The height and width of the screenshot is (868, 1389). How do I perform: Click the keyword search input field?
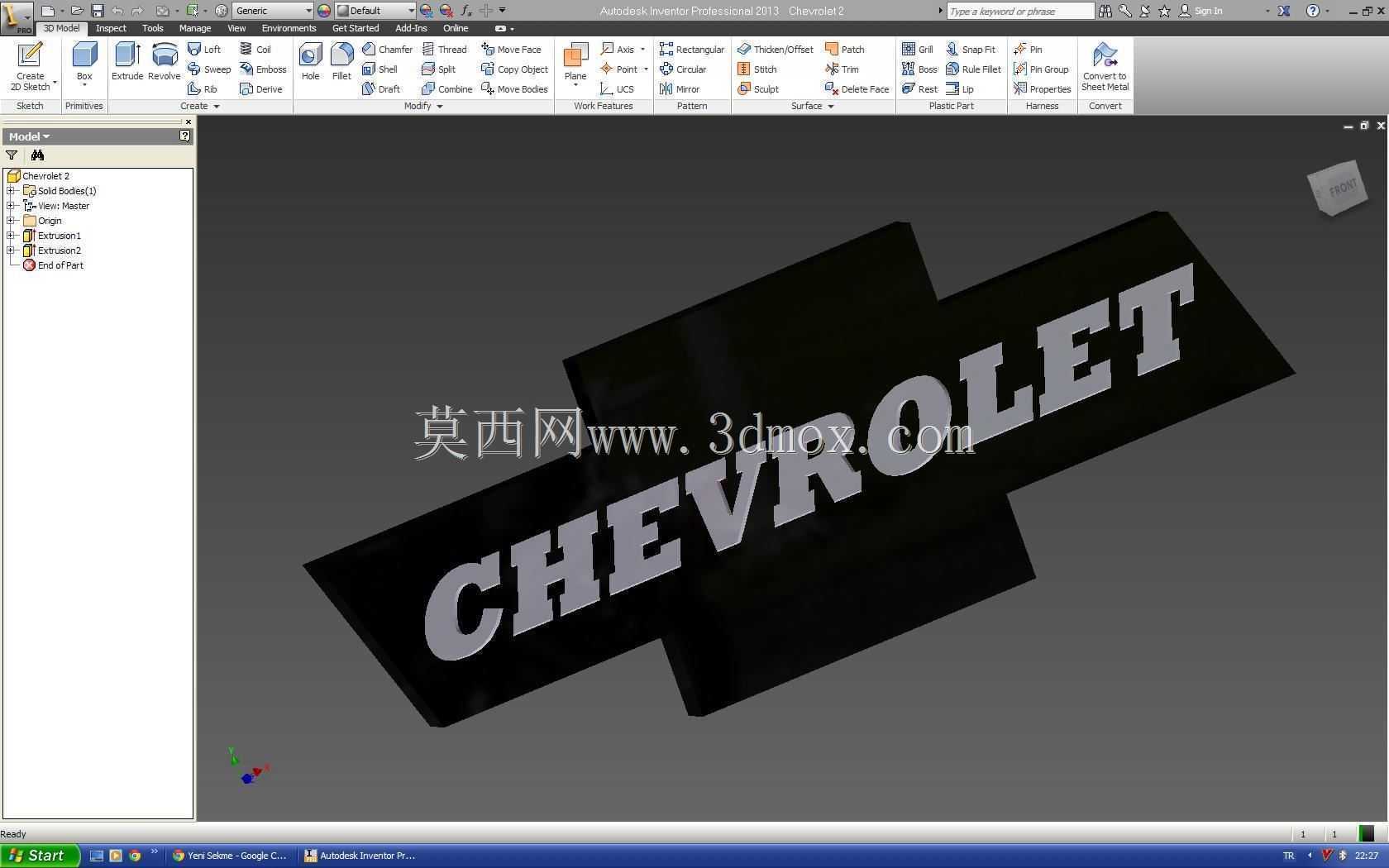tap(1020, 11)
